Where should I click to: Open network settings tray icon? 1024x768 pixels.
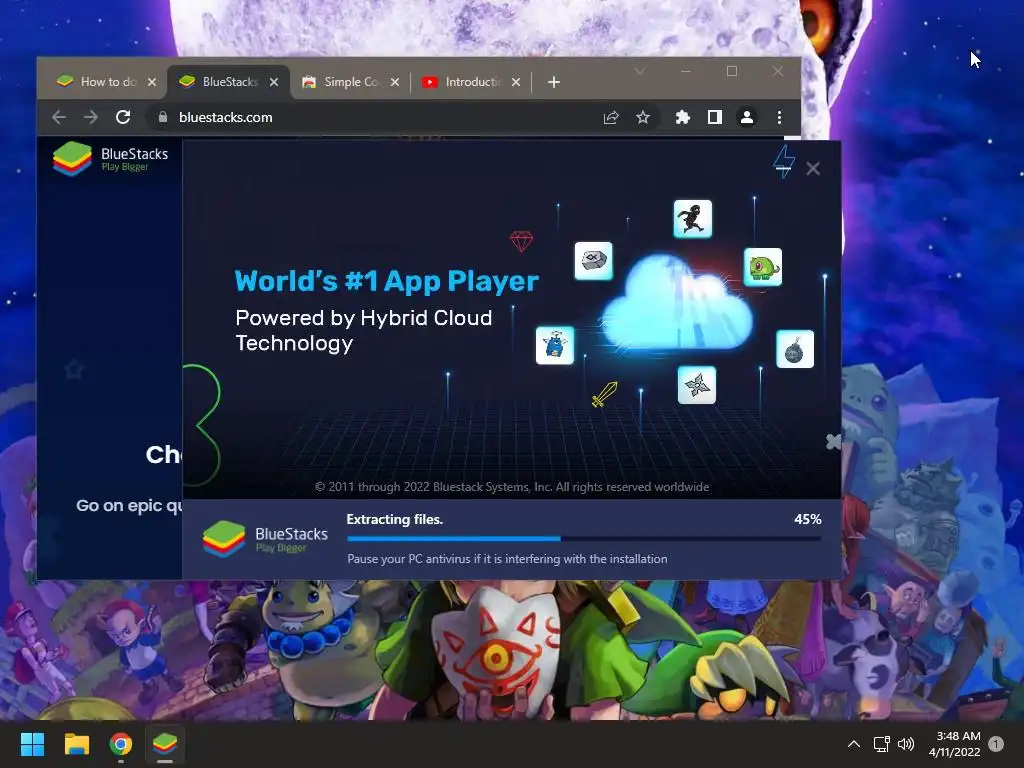pyautogui.click(x=882, y=744)
